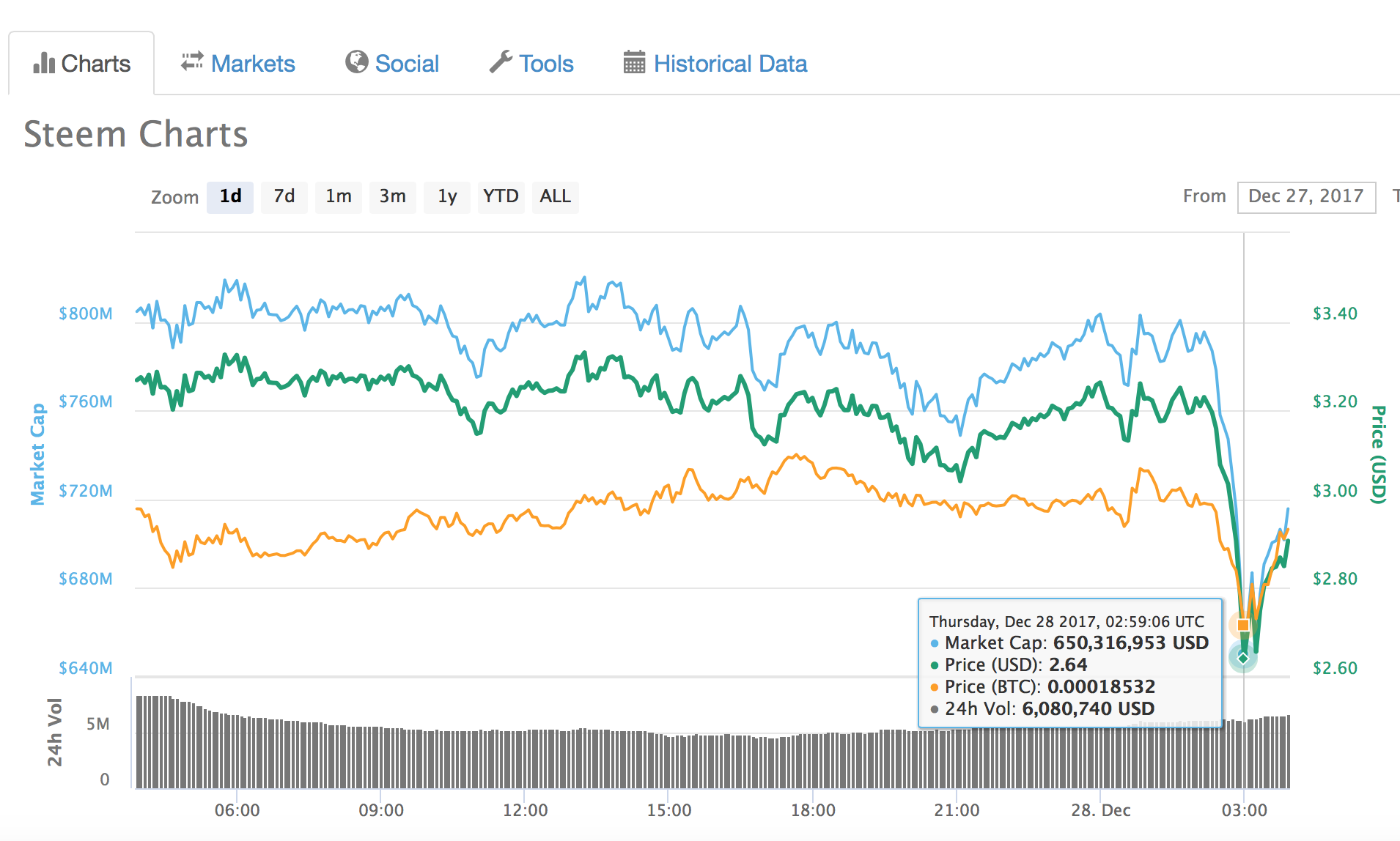Screen dimensions: 1400x841
Task: Click the 12:00 time axis label
Action: coord(525,810)
